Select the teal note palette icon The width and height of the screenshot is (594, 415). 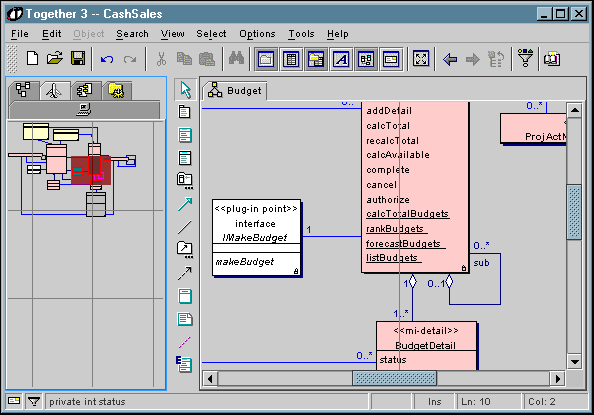185,319
